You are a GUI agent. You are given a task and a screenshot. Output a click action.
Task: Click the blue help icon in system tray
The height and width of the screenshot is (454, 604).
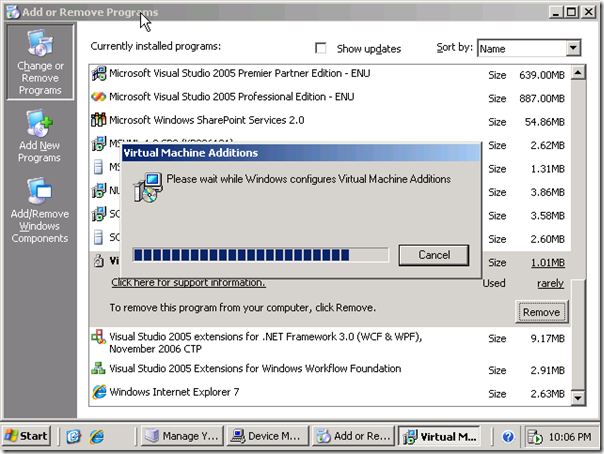(x=508, y=437)
